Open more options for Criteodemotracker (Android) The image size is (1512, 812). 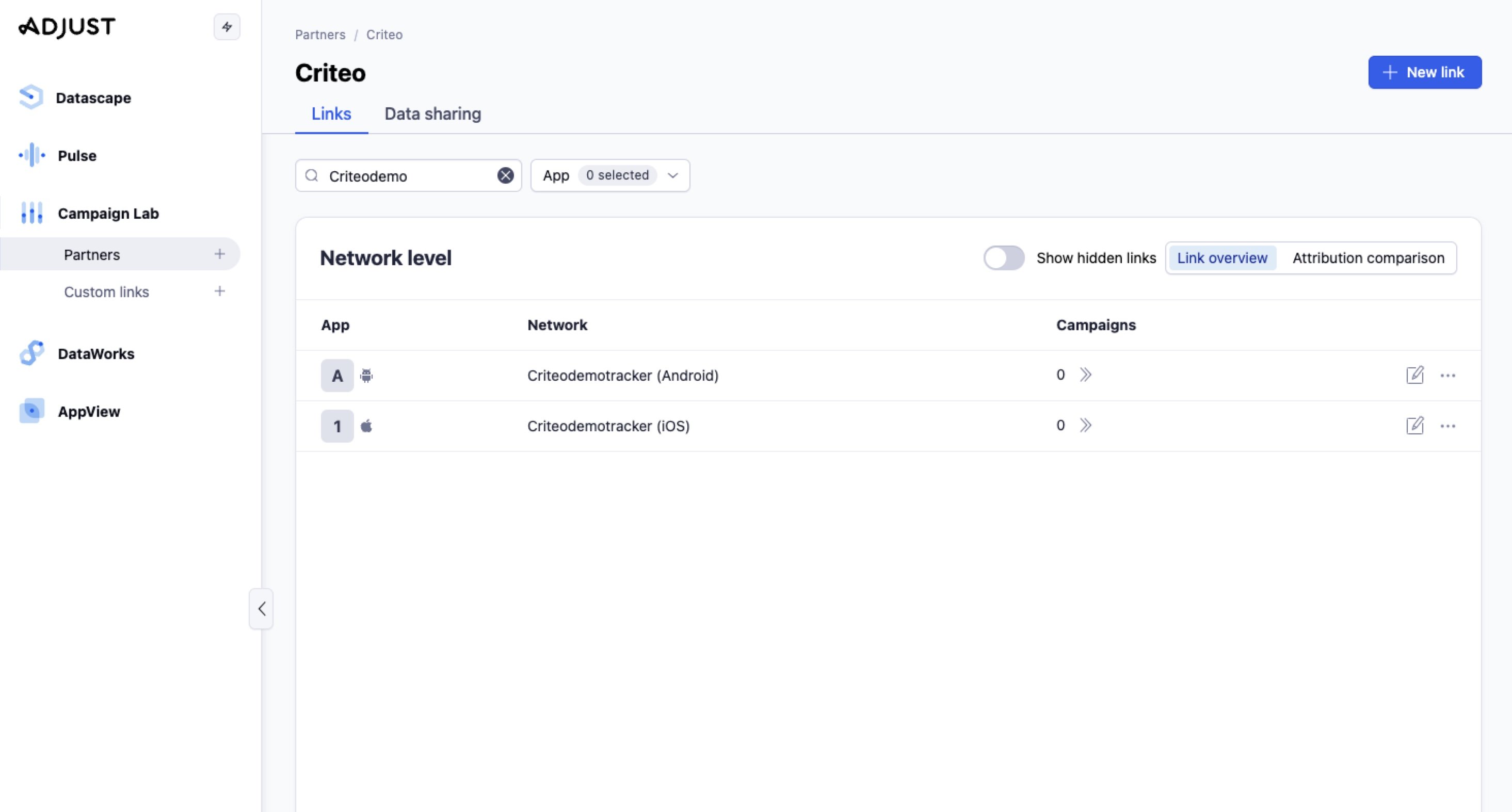click(x=1447, y=376)
